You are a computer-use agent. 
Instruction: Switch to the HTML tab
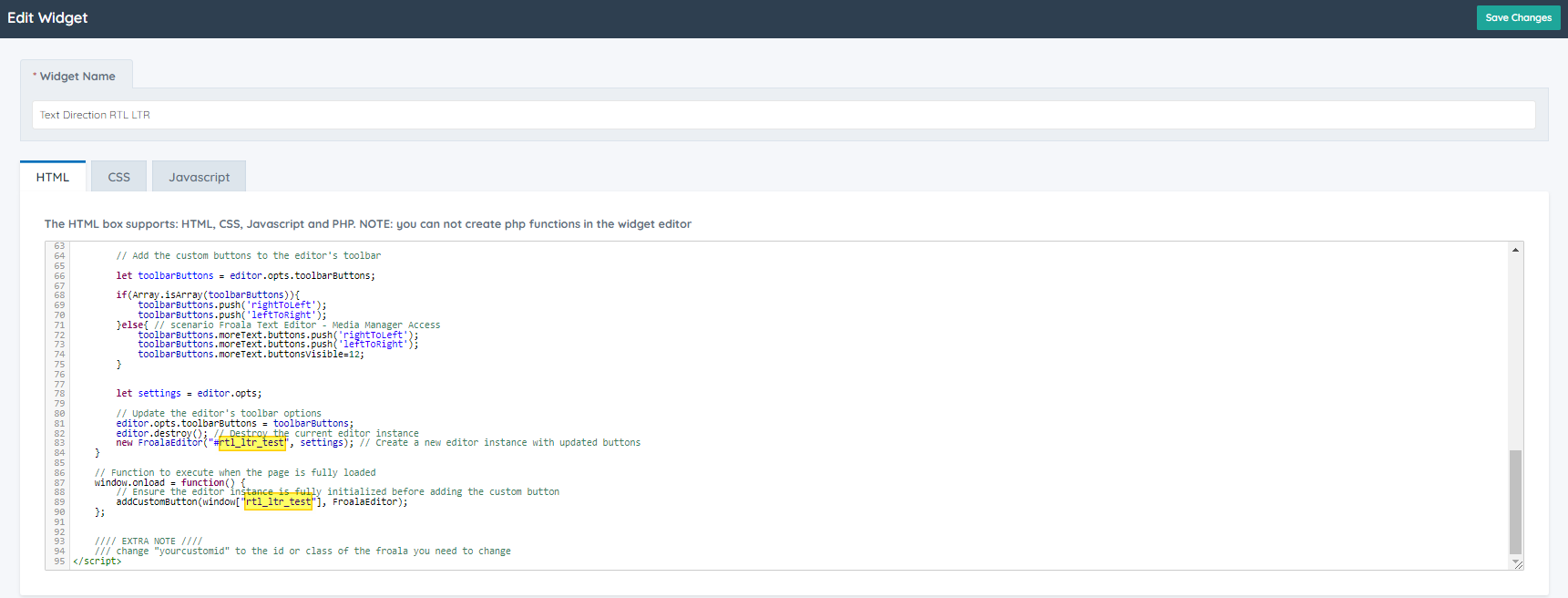click(x=53, y=177)
